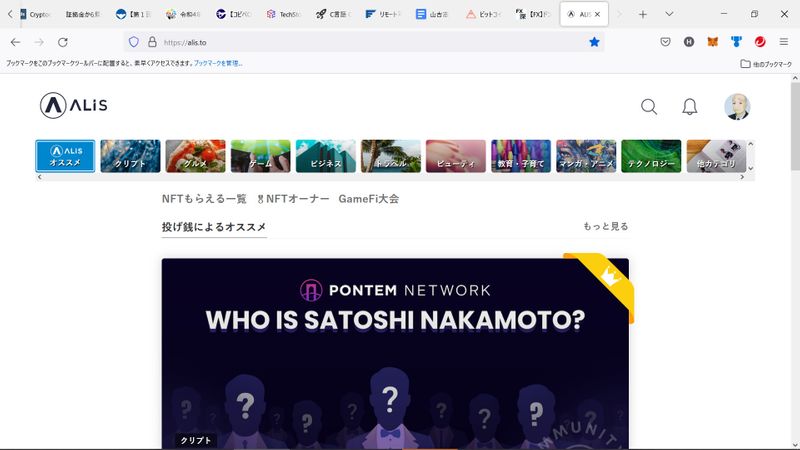Expand the category list with the down chevron
The width and height of the screenshot is (800, 450).
point(750,168)
